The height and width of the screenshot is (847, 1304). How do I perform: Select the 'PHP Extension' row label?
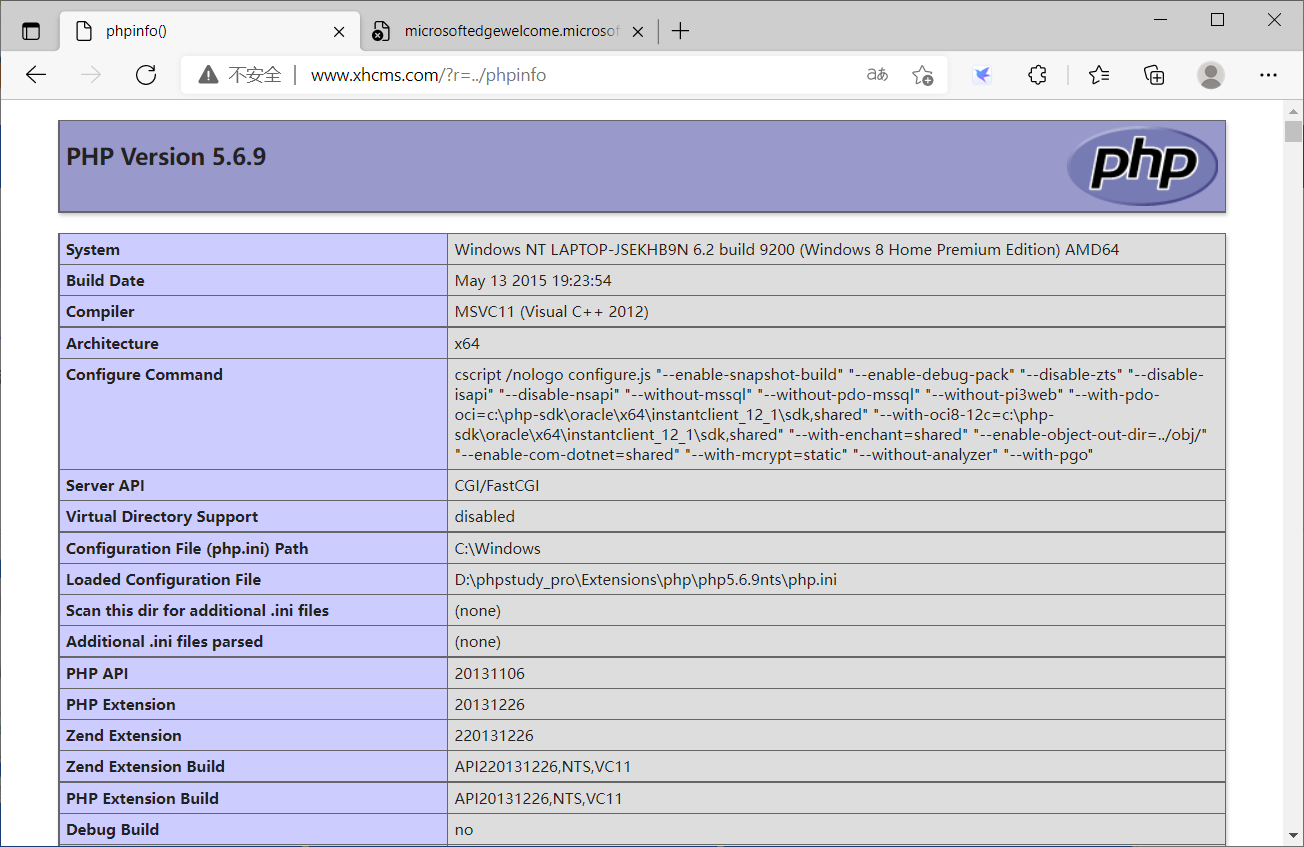[121, 704]
